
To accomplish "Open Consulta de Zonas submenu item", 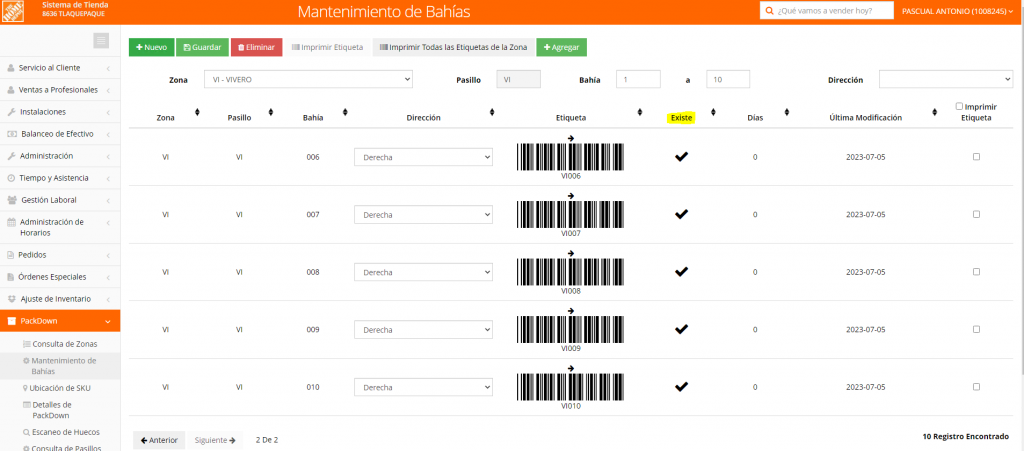I will [60, 344].
